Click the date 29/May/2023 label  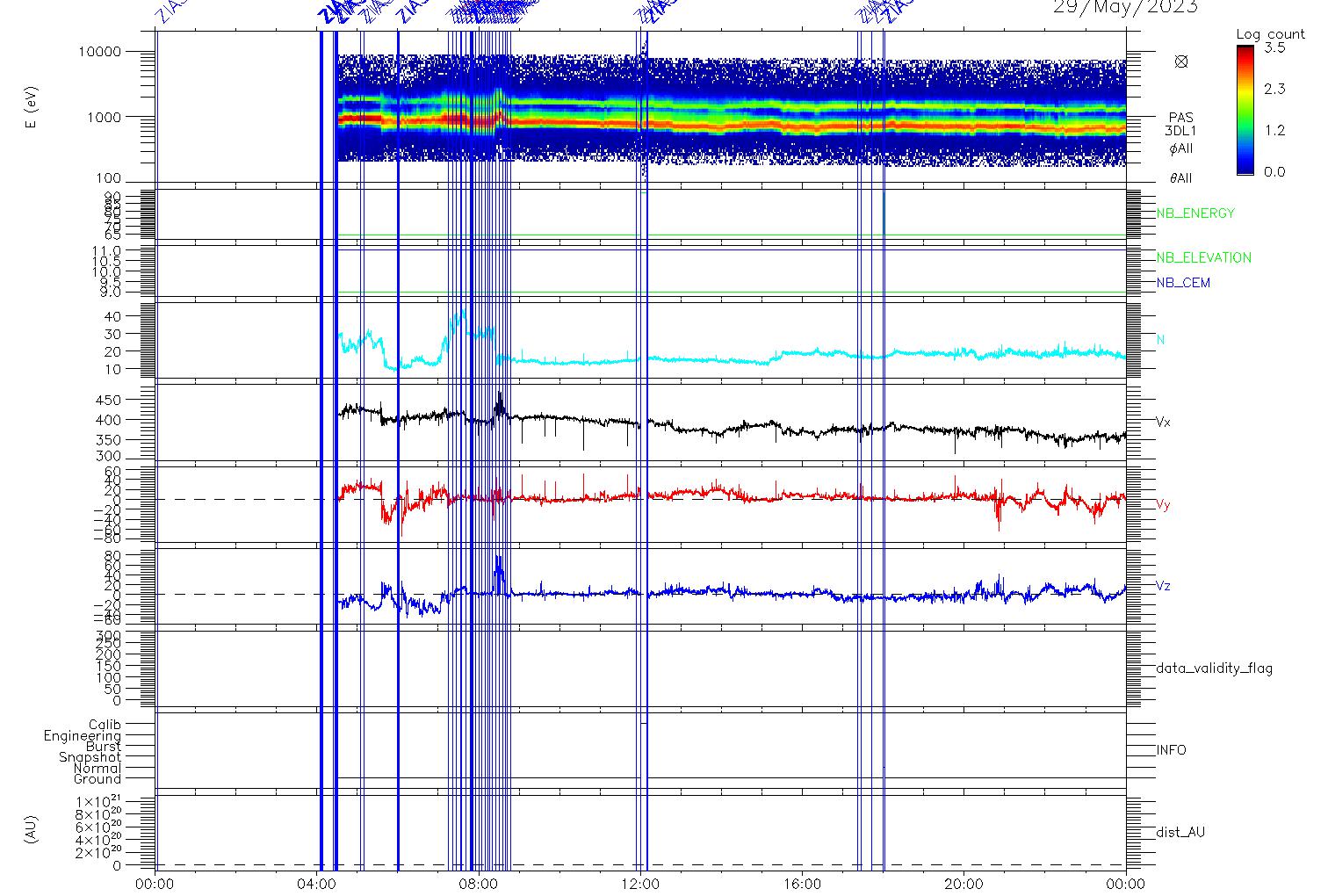[1125, 8]
